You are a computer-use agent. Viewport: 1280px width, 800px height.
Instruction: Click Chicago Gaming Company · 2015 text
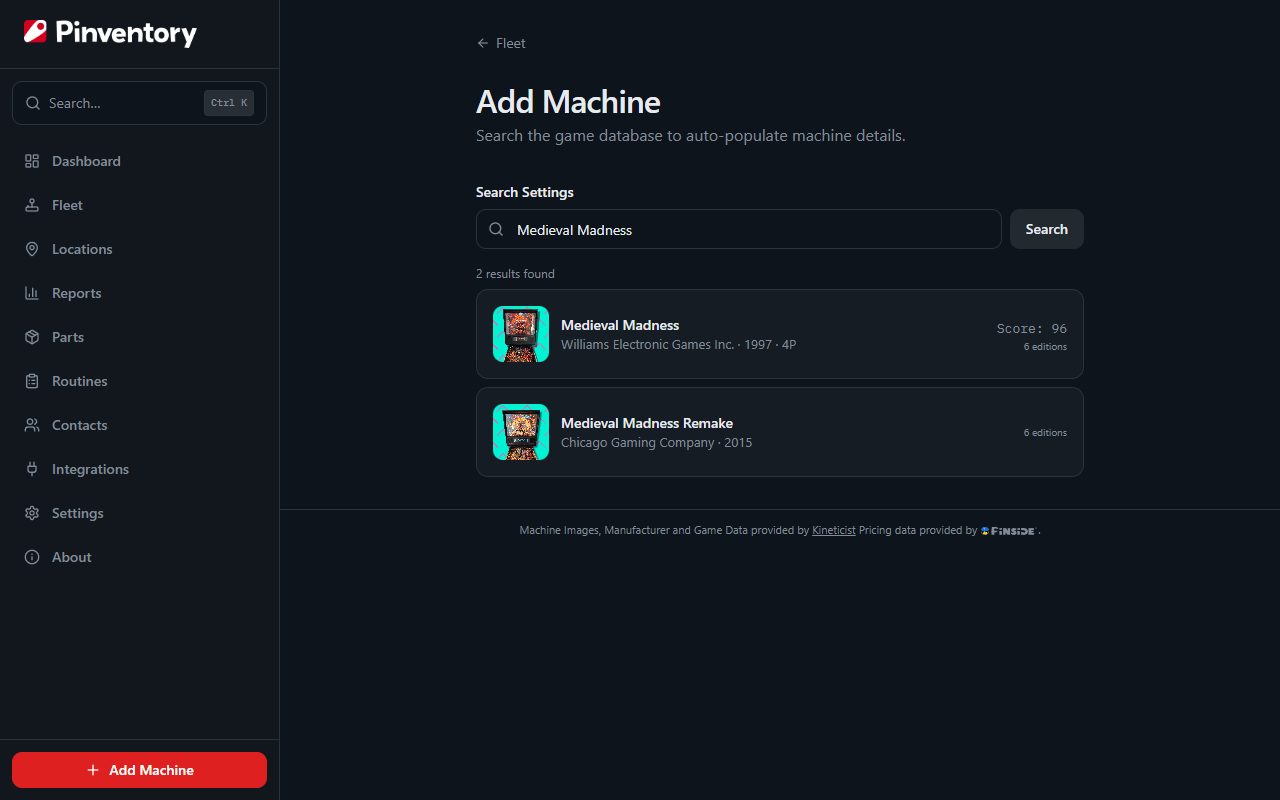pyautogui.click(x=656, y=442)
